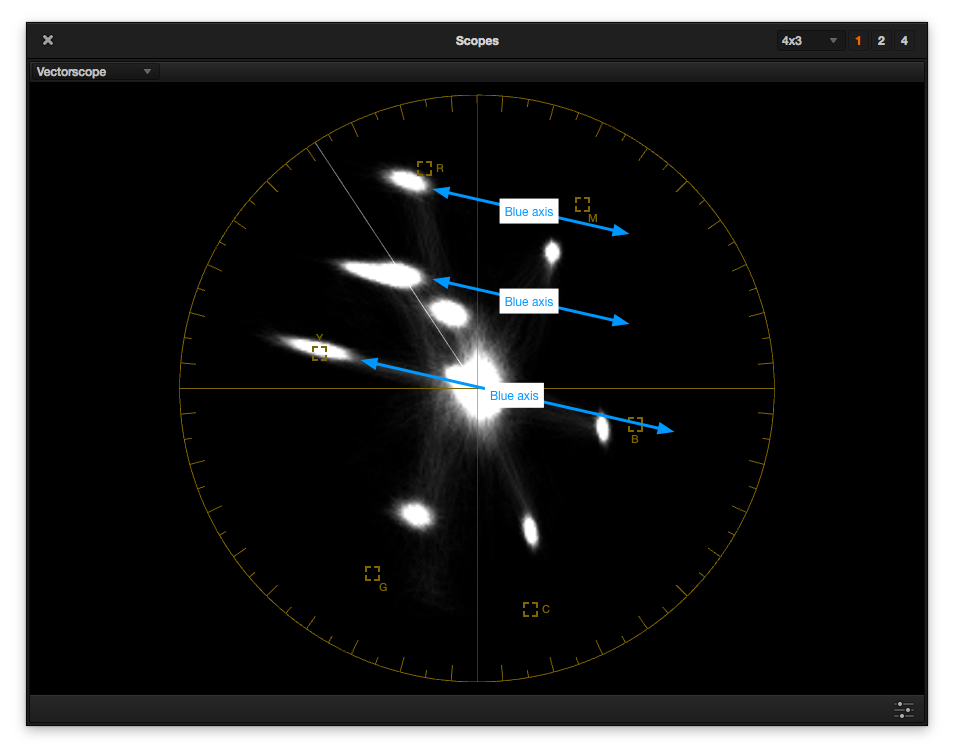Click the red R target box

(424, 168)
